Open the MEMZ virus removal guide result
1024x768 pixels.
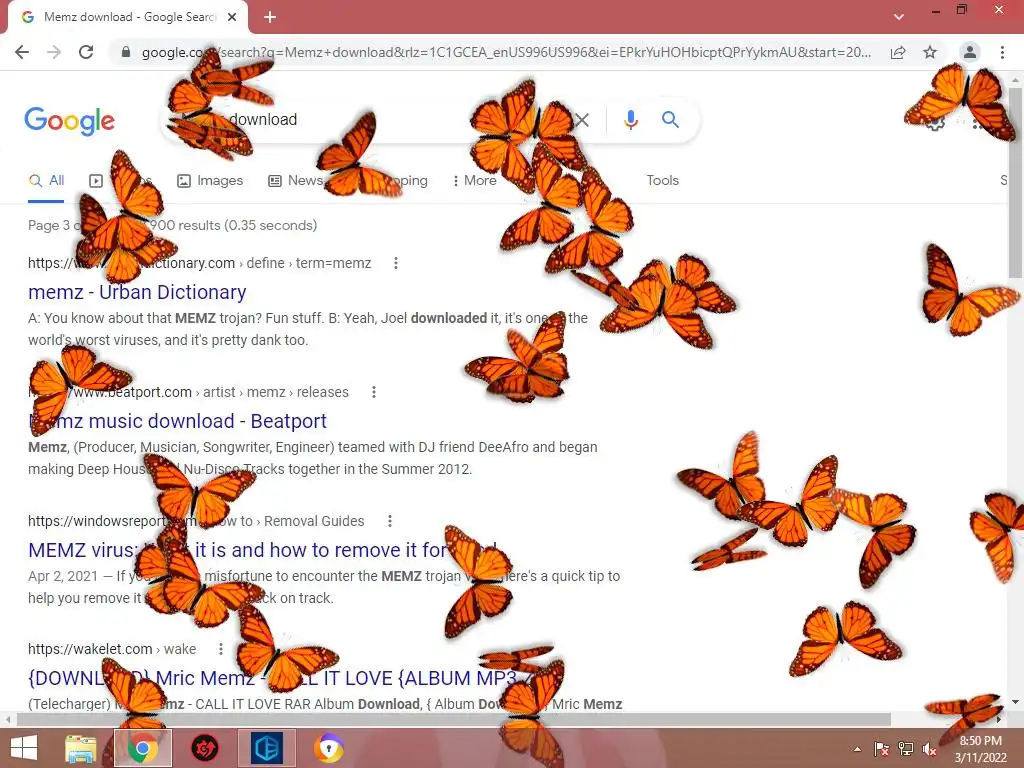tap(263, 550)
